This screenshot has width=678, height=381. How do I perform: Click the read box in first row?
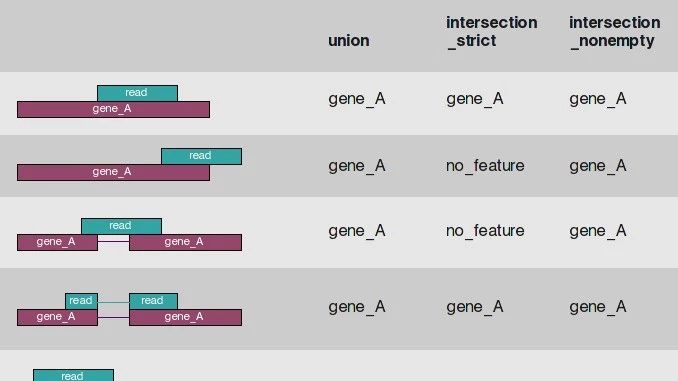click(137, 93)
